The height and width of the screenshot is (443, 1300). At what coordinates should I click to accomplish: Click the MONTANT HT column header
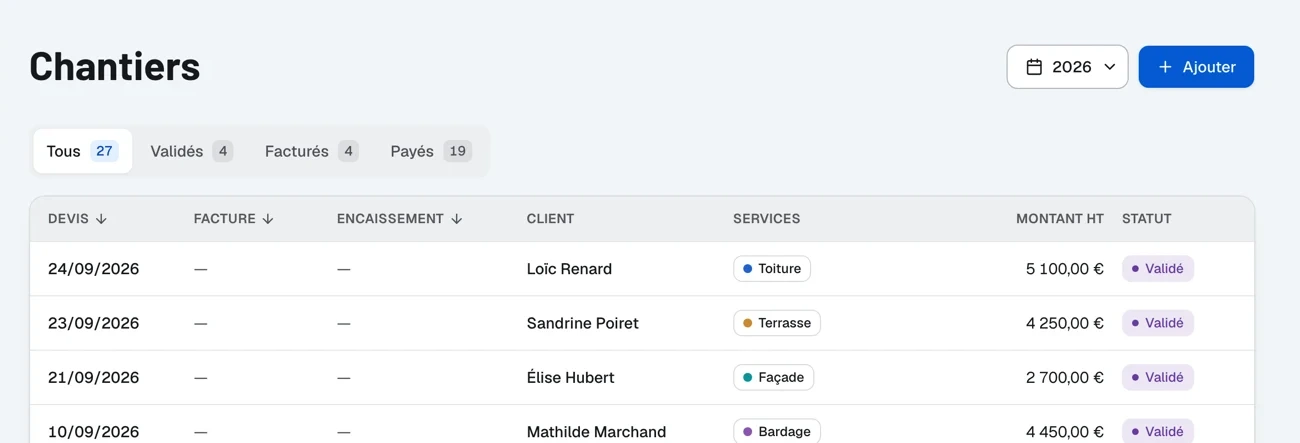(1060, 219)
